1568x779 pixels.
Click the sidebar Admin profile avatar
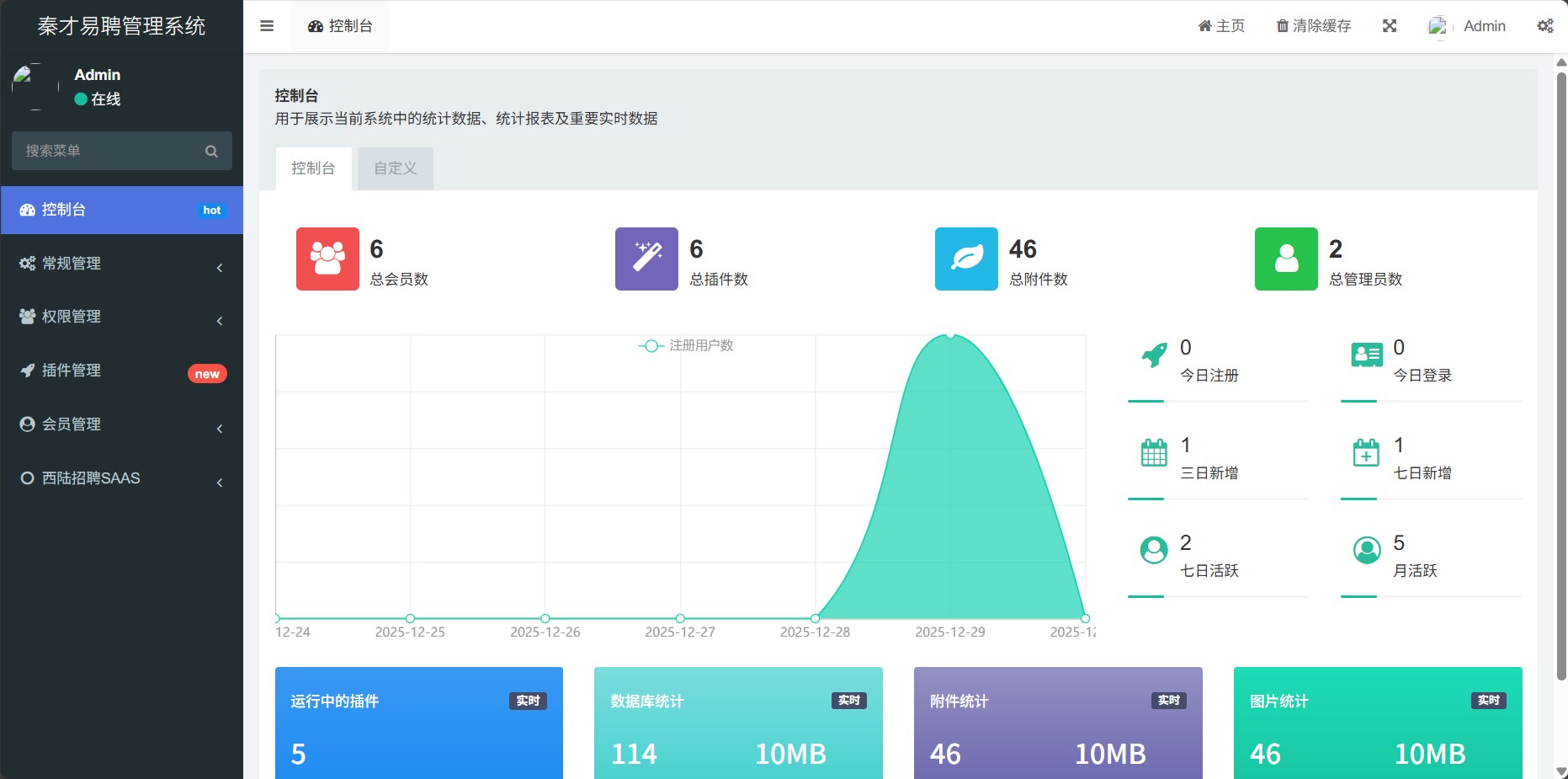pos(35,87)
